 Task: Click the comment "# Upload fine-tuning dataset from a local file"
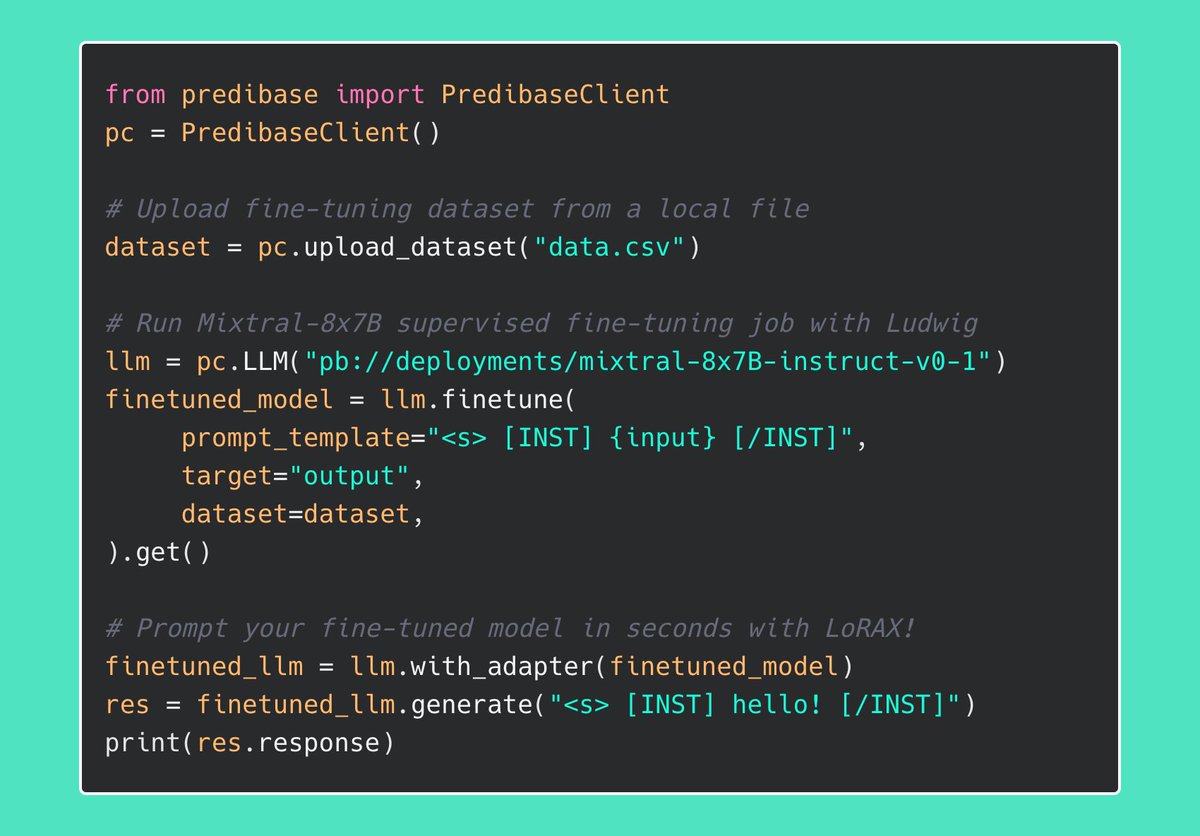point(456,209)
